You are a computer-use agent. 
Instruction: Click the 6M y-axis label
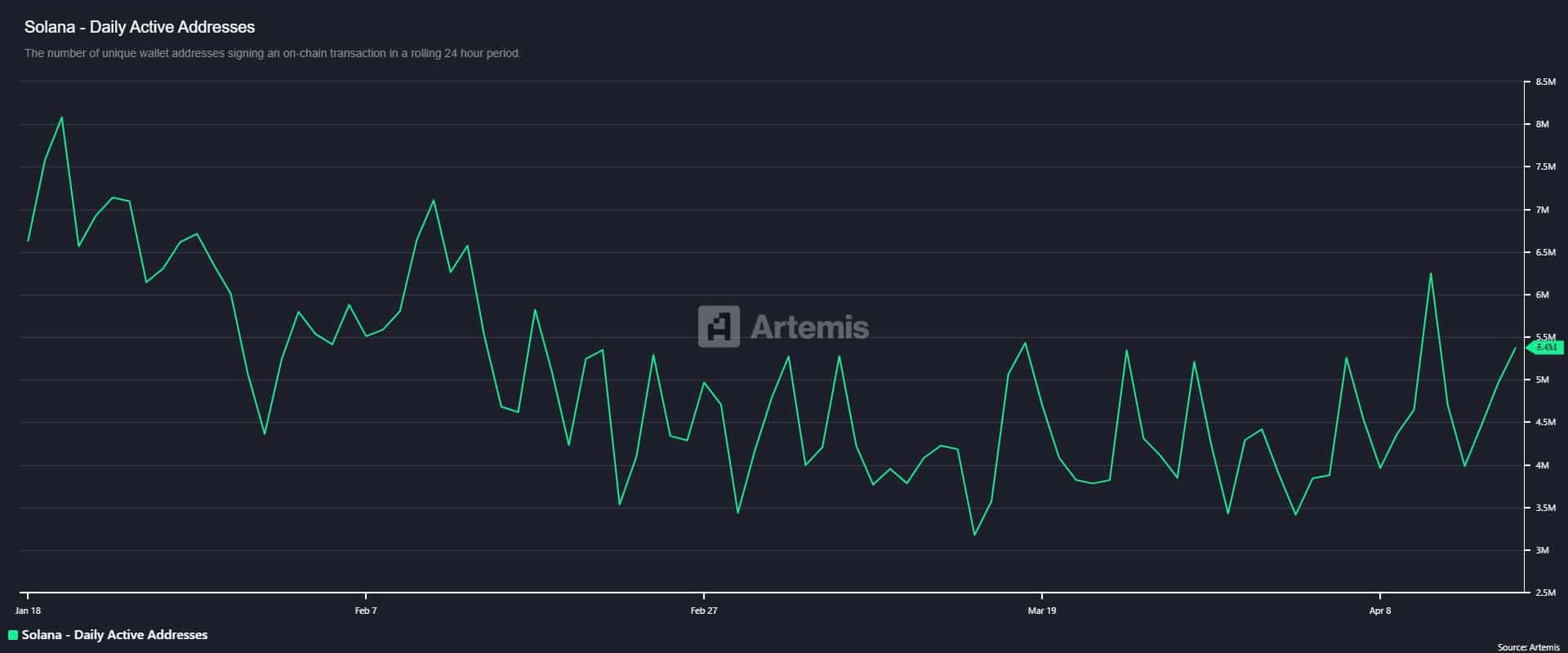(1542, 295)
